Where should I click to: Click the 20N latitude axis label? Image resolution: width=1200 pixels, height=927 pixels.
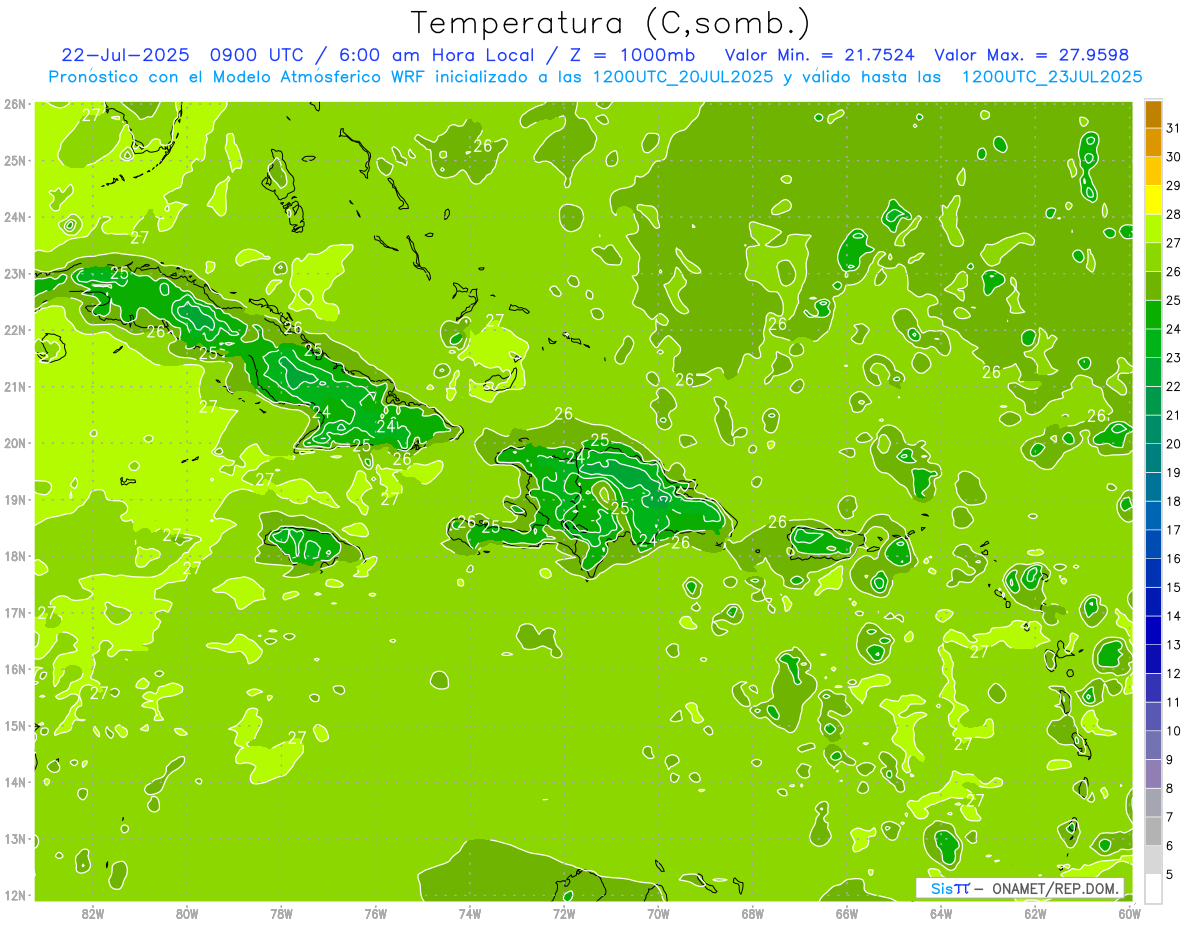(14, 443)
